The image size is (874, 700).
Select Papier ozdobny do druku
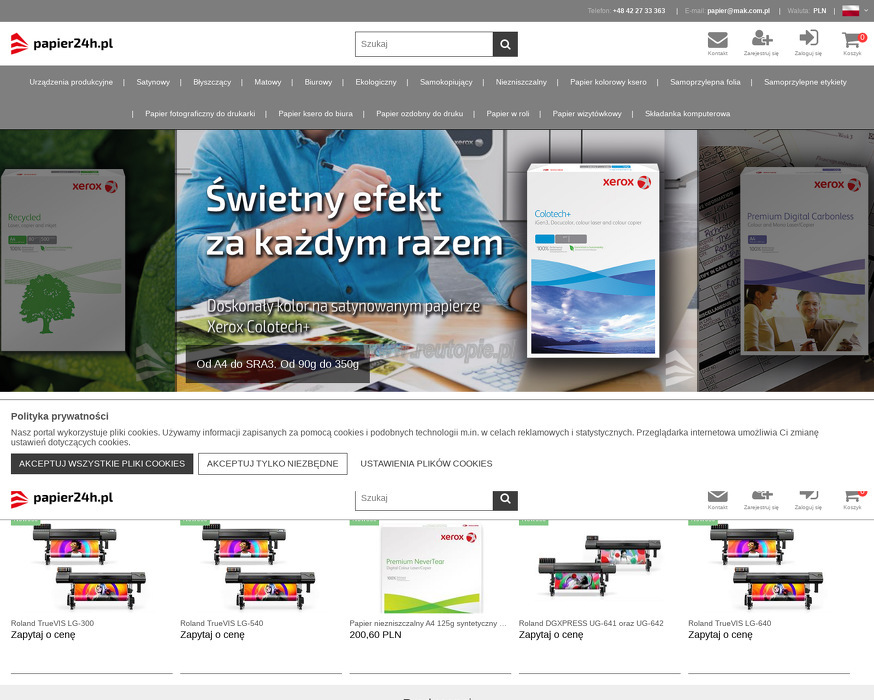419,114
